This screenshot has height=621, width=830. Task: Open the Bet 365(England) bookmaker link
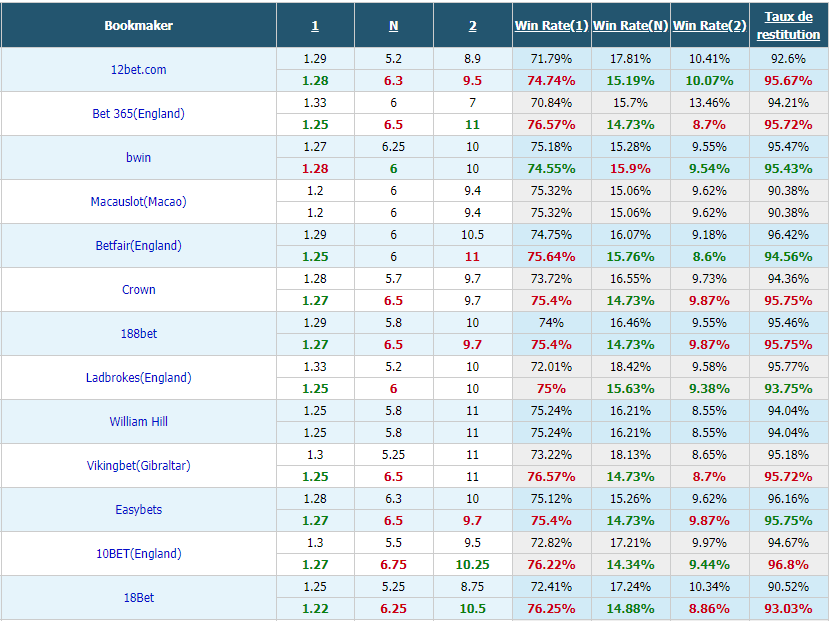(x=138, y=114)
